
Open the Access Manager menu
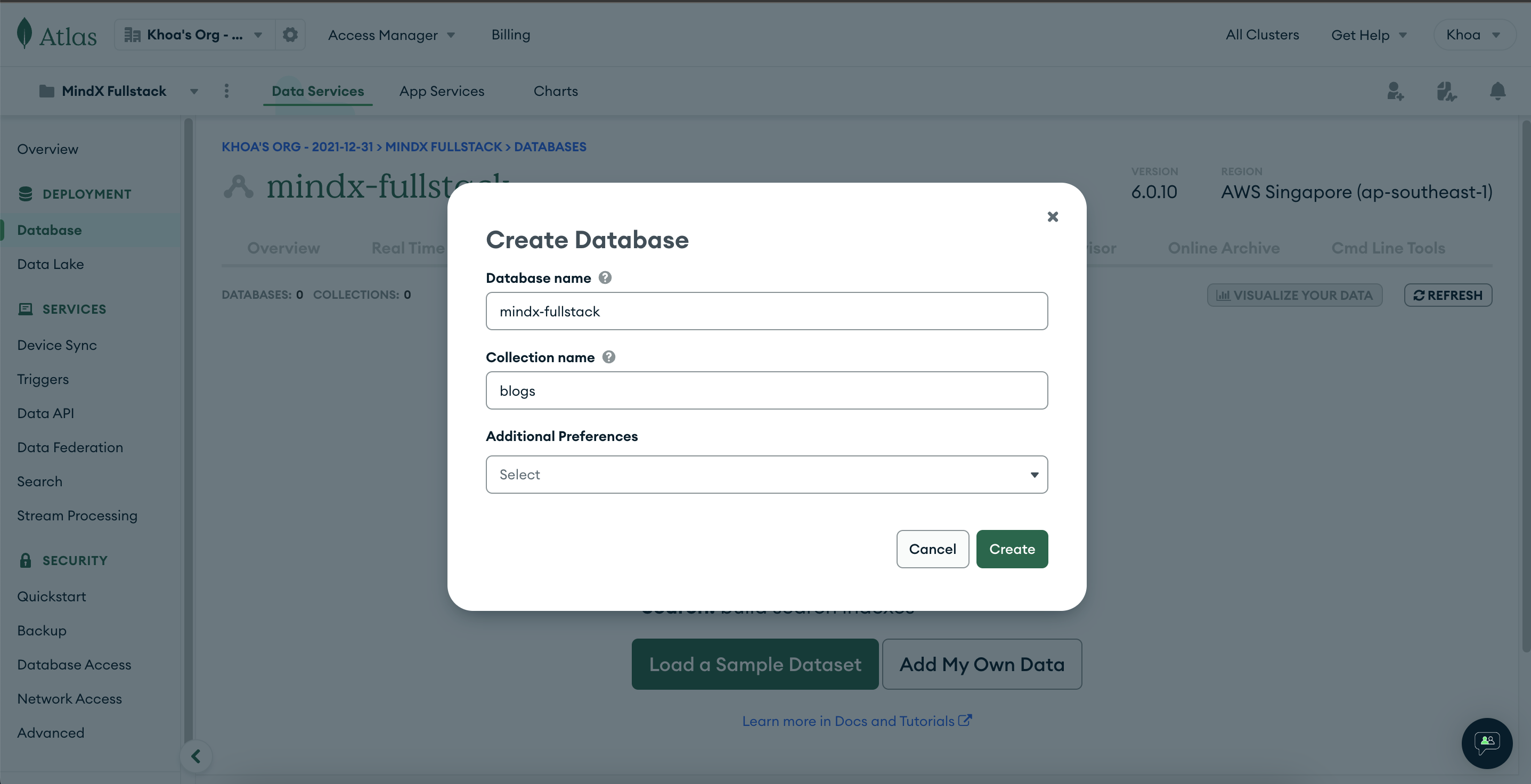pos(391,35)
